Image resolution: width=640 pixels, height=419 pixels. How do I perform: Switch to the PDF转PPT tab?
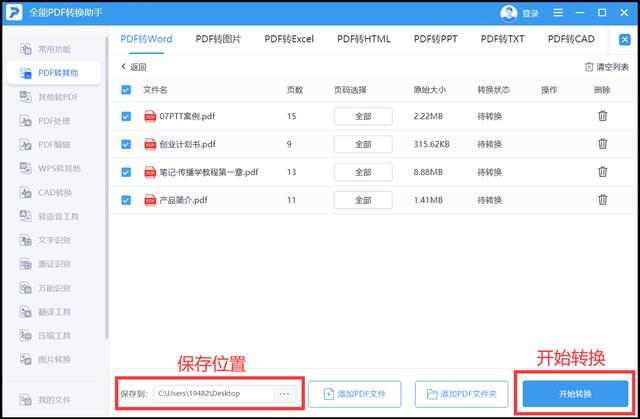click(x=436, y=39)
